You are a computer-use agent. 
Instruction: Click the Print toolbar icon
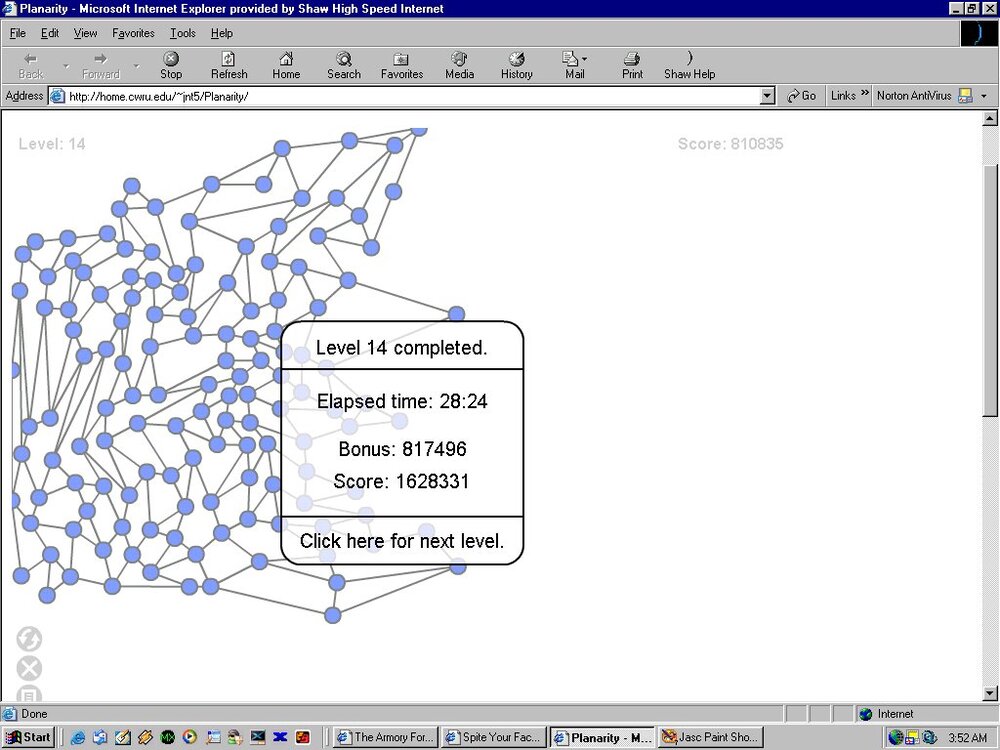[x=632, y=65]
